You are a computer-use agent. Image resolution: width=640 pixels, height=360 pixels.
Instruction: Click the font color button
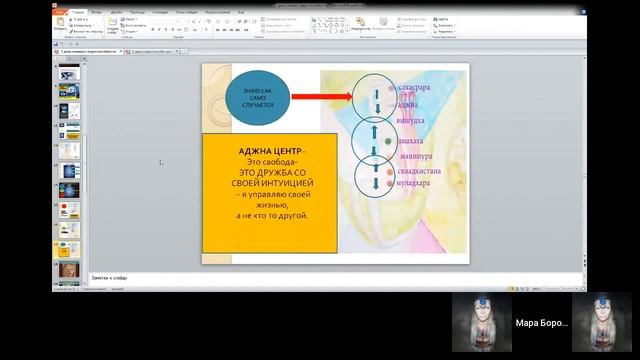pos(207,30)
